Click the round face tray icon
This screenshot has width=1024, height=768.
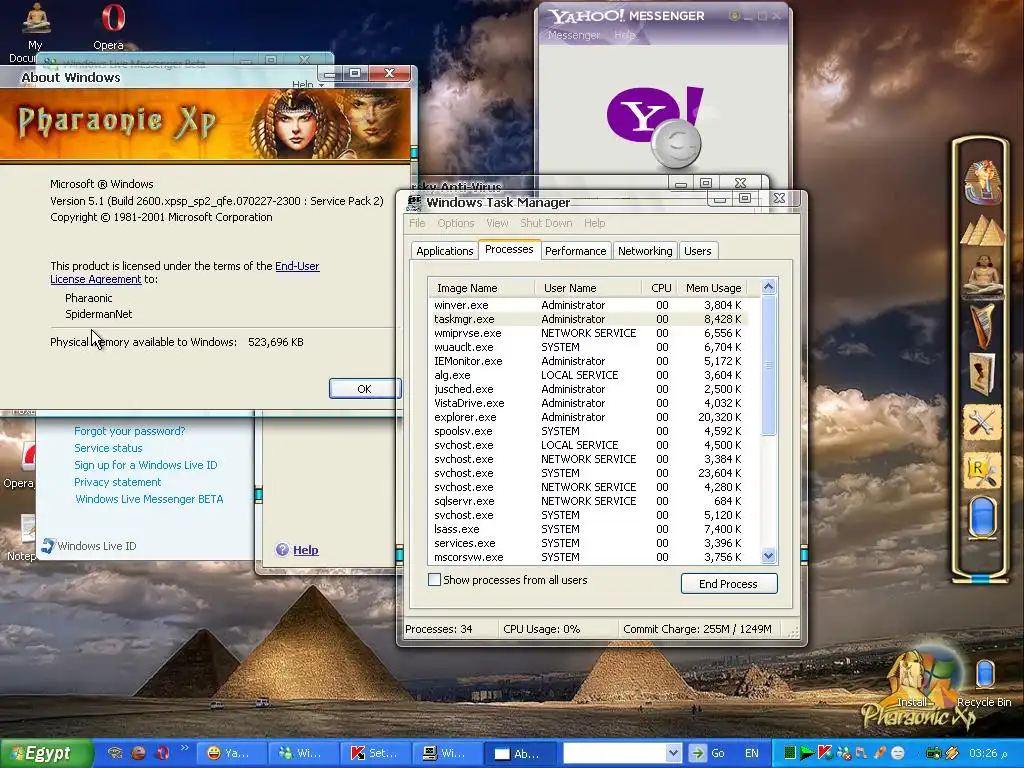[x=897, y=753]
